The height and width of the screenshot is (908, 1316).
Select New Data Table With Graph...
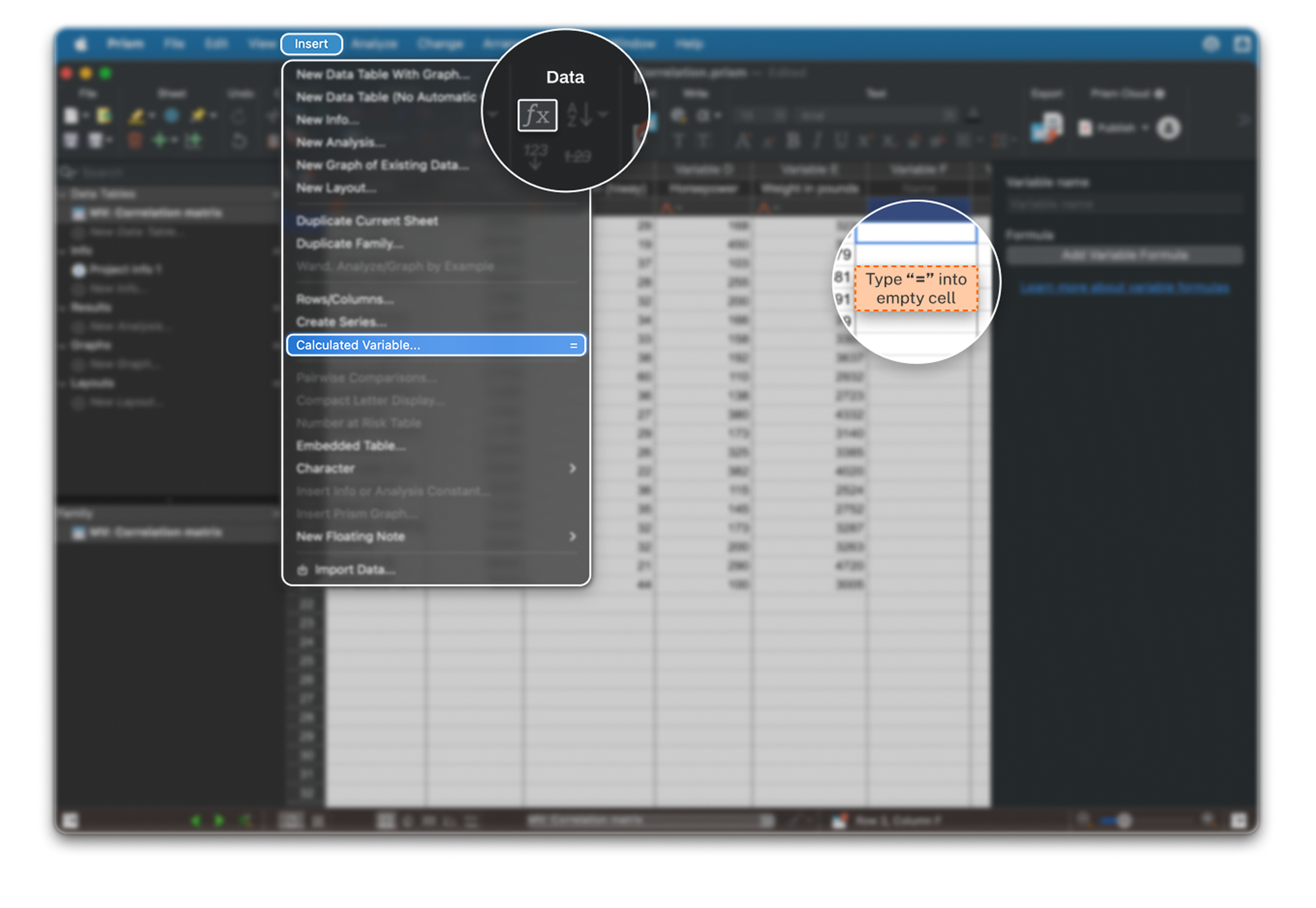point(382,74)
